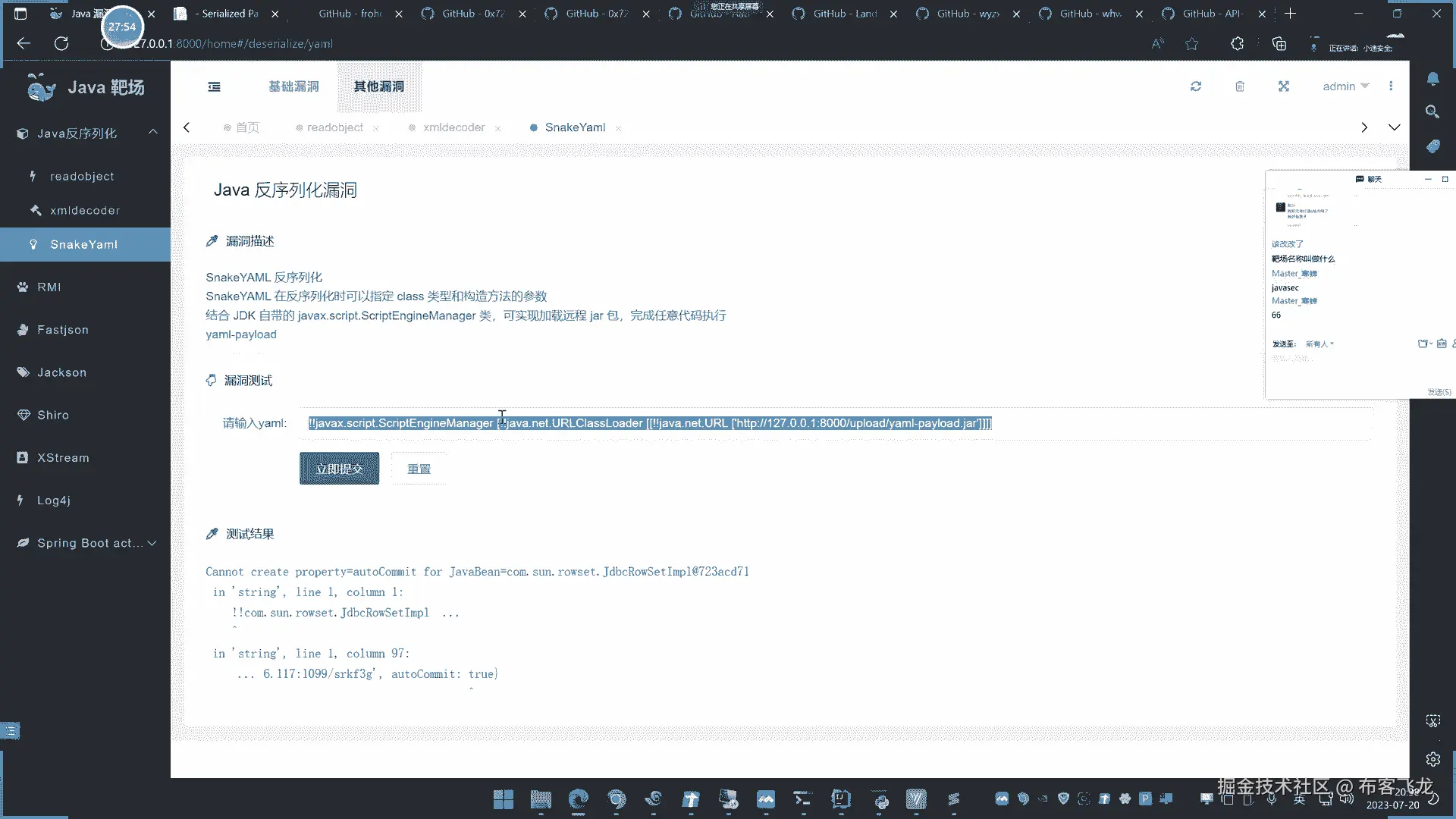Select Fastjson in the sidebar menu
This screenshot has width=1456, height=819.
[x=63, y=330]
